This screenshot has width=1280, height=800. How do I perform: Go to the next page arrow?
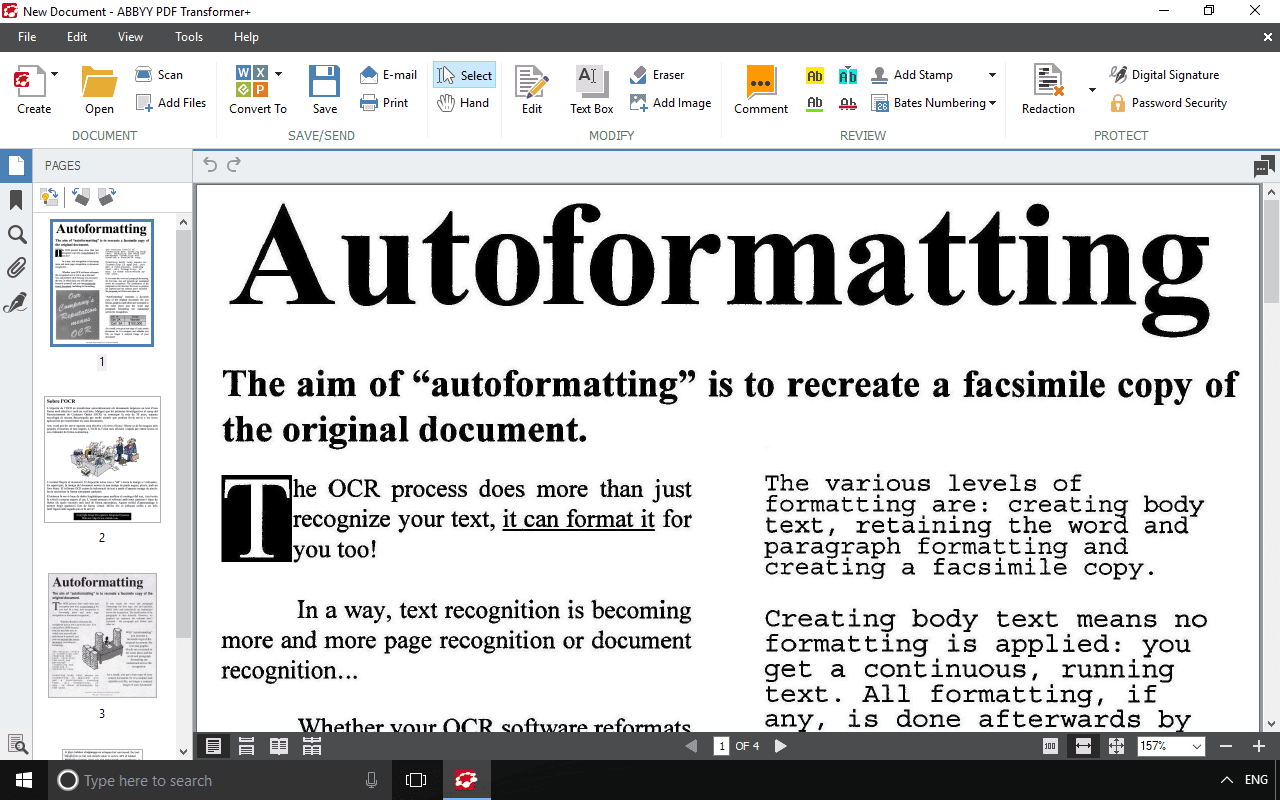pos(781,746)
